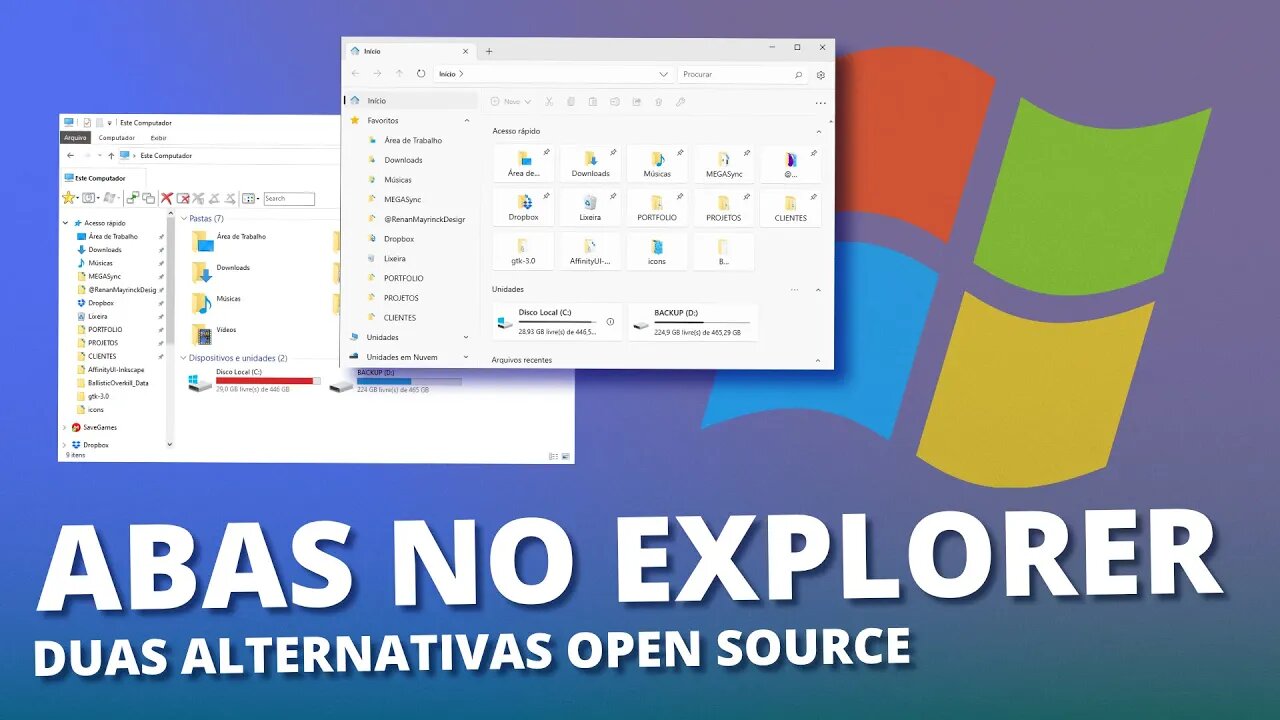Image resolution: width=1280 pixels, height=720 pixels.
Task: Toggle the pin on the Músicas tile
Action: pyautogui.click(x=680, y=153)
